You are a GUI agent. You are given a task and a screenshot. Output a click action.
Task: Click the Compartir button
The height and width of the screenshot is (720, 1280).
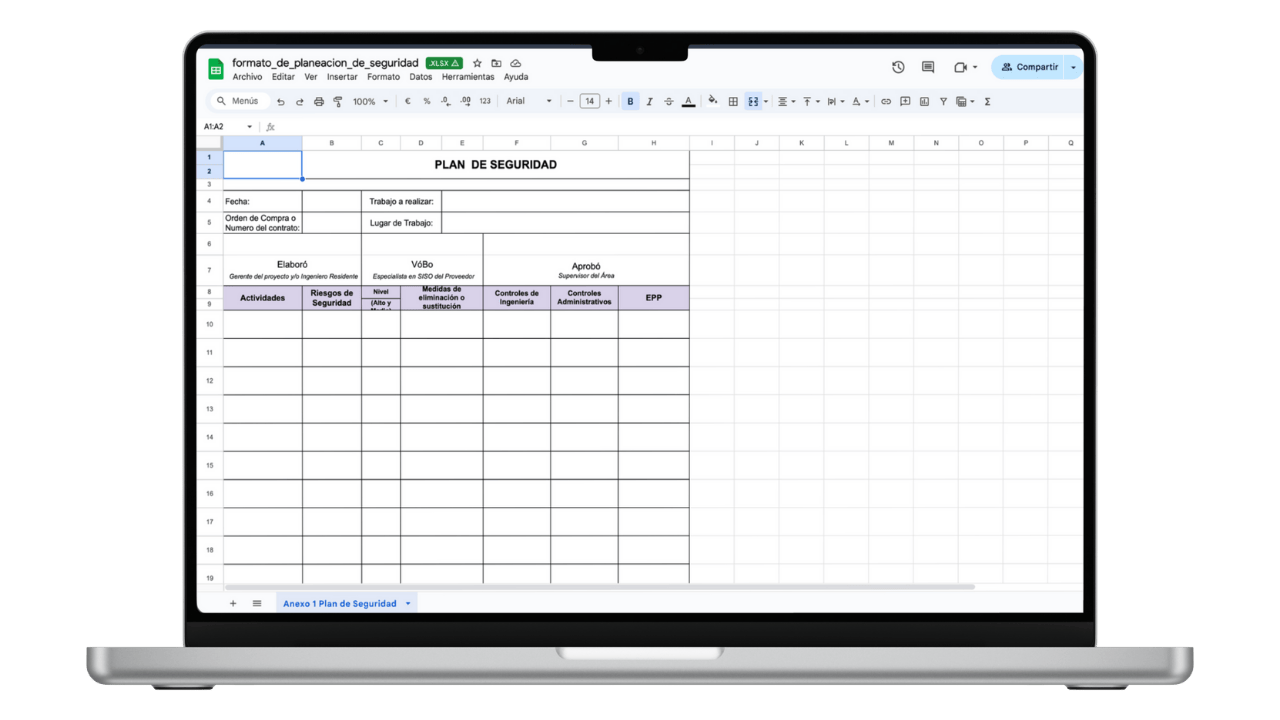(1031, 67)
